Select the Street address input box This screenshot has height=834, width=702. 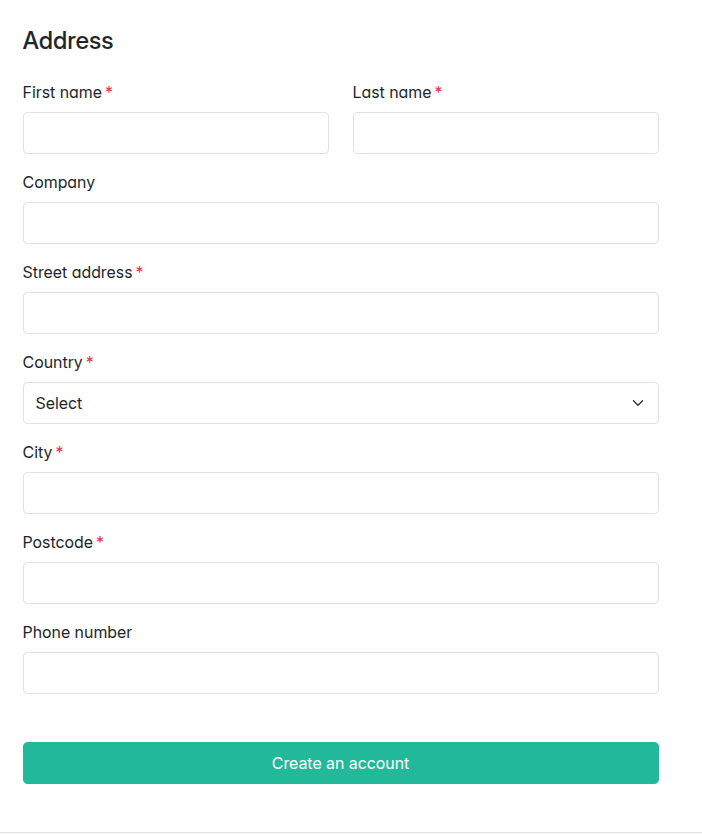(x=340, y=313)
